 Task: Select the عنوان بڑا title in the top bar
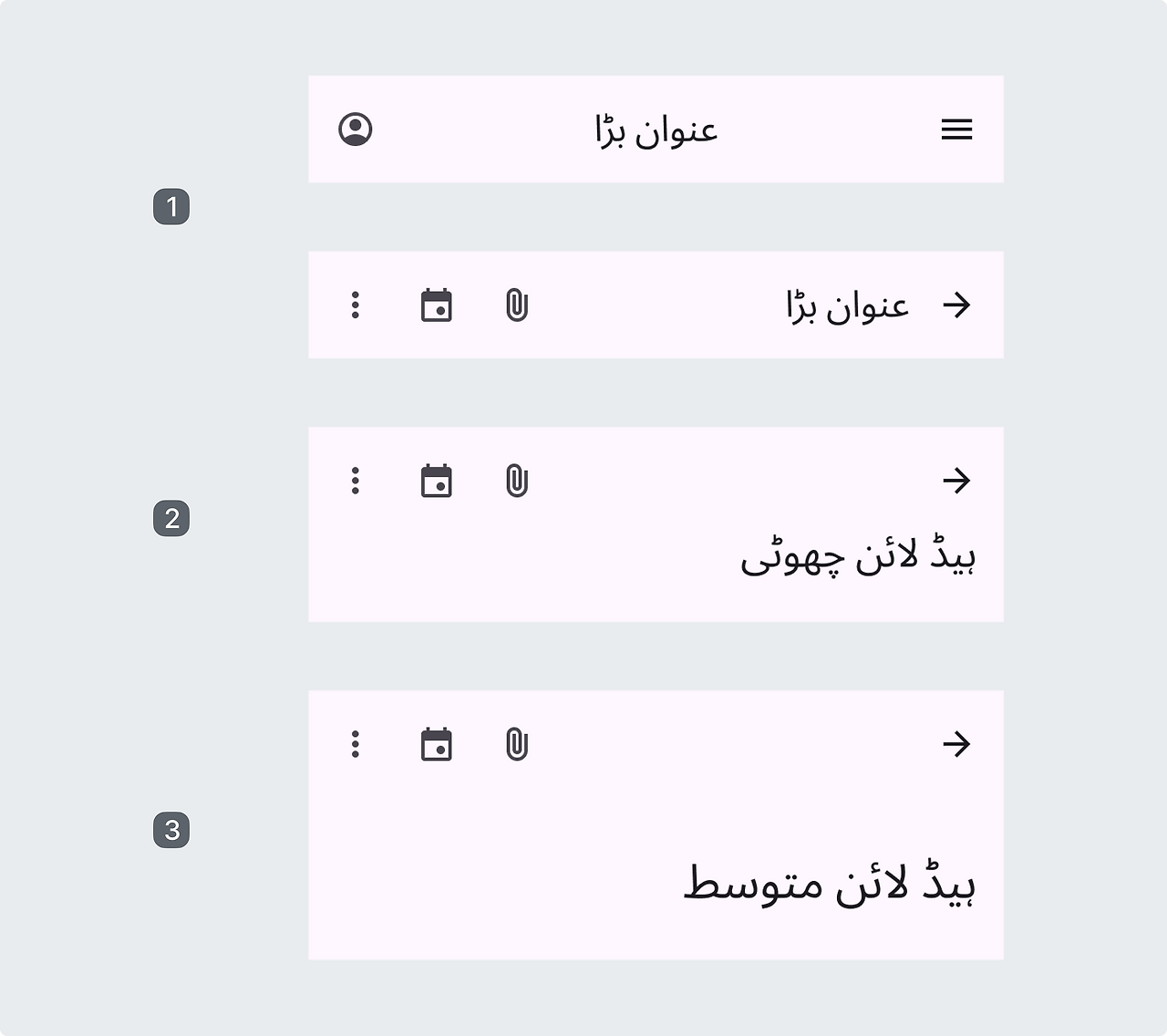tap(656, 129)
